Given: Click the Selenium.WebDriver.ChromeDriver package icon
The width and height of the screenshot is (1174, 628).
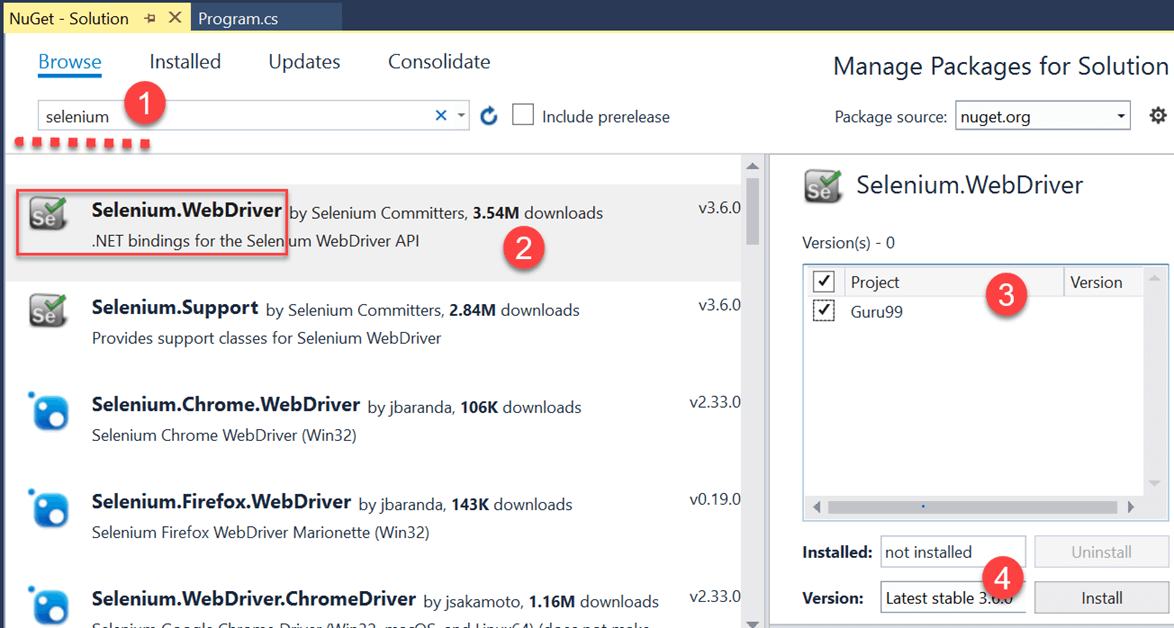Looking at the screenshot, I should [49, 604].
